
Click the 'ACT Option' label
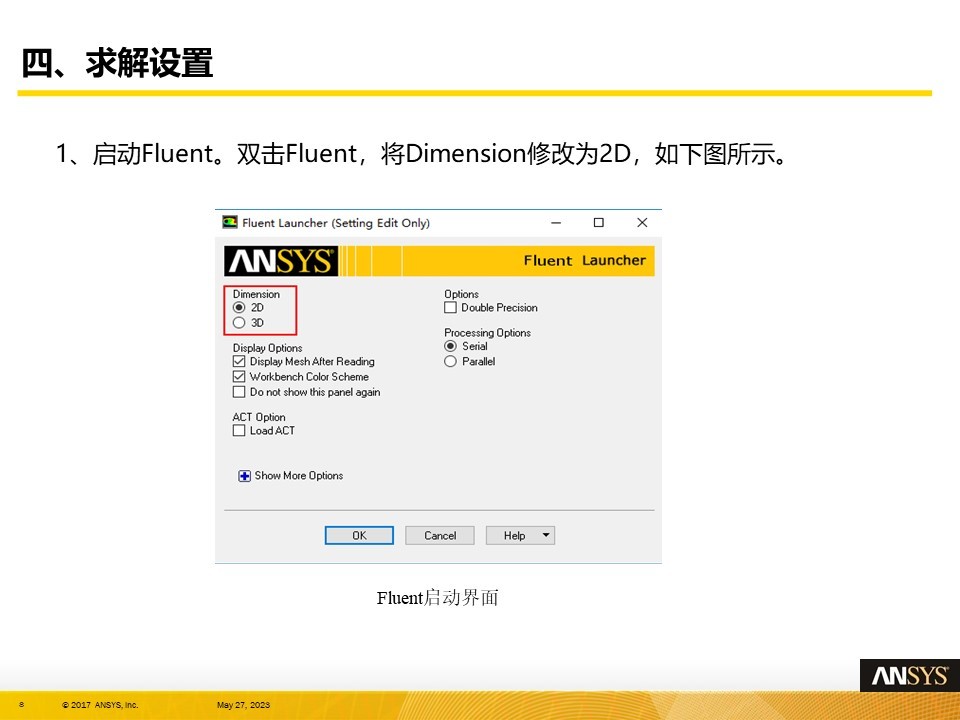258,417
